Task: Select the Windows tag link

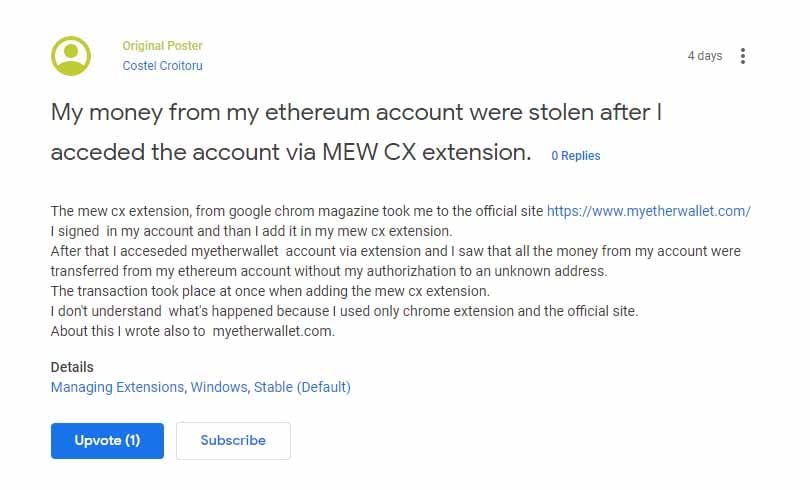Action: coord(219,387)
